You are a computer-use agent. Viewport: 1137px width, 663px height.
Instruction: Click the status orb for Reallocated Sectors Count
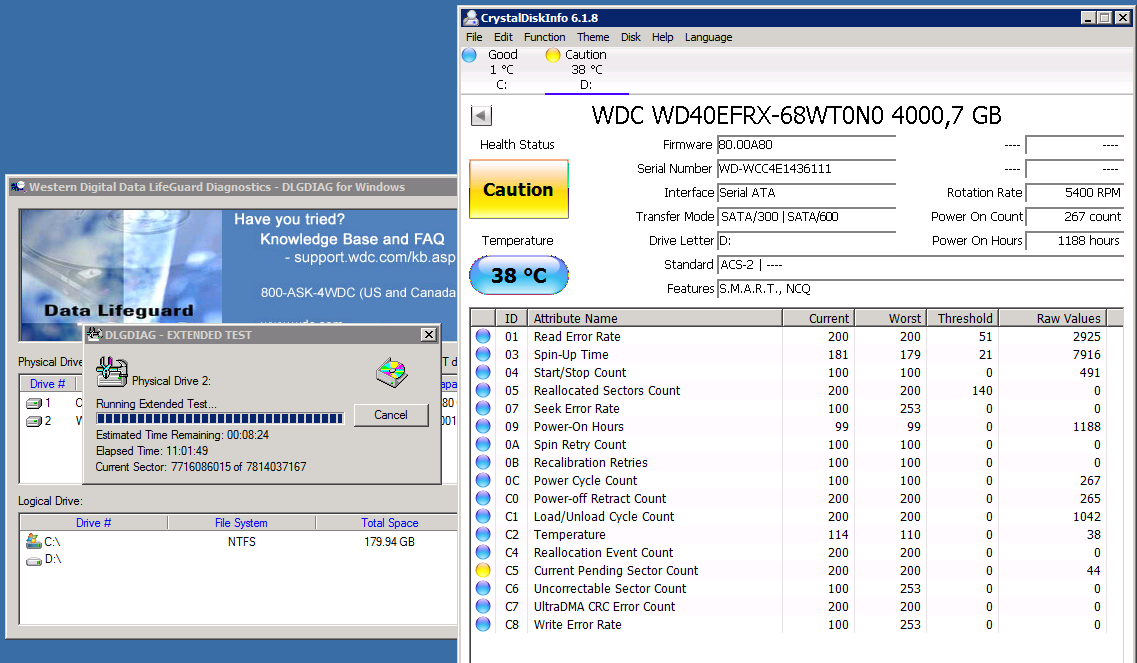(483, 390)
